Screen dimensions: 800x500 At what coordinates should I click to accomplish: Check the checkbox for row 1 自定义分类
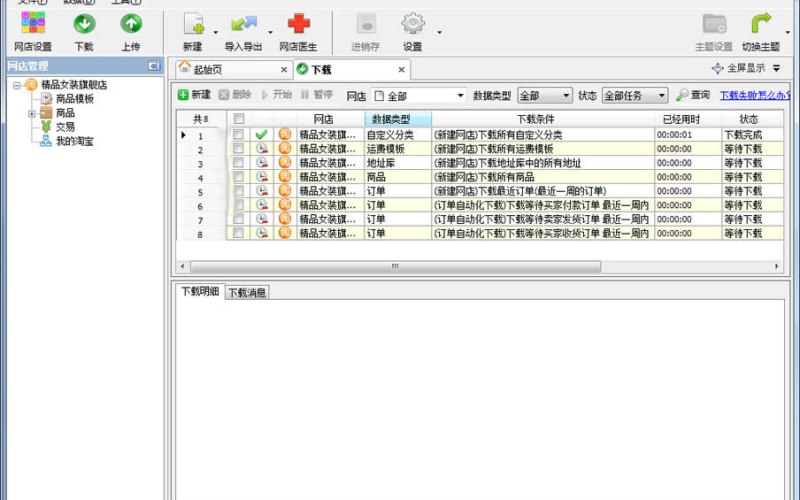click(x=238, y=134)
